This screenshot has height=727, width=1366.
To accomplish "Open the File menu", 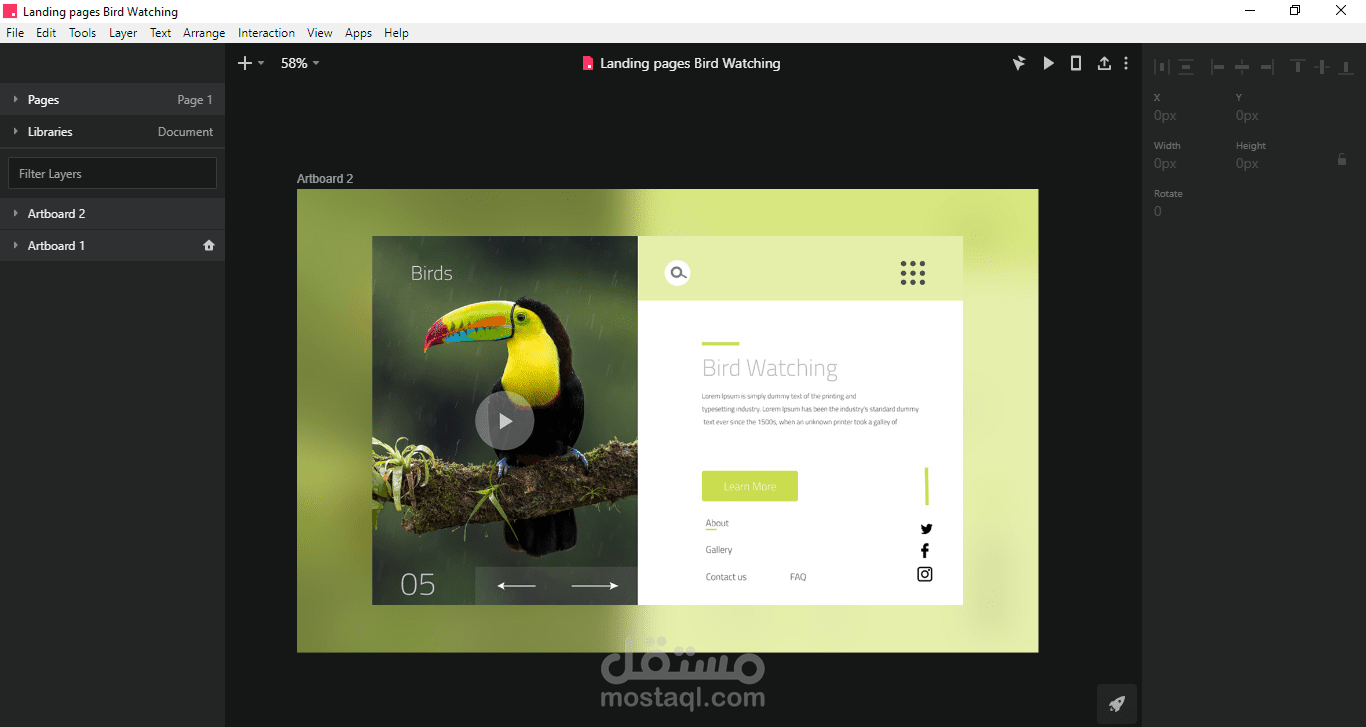I will coord(15,33).
